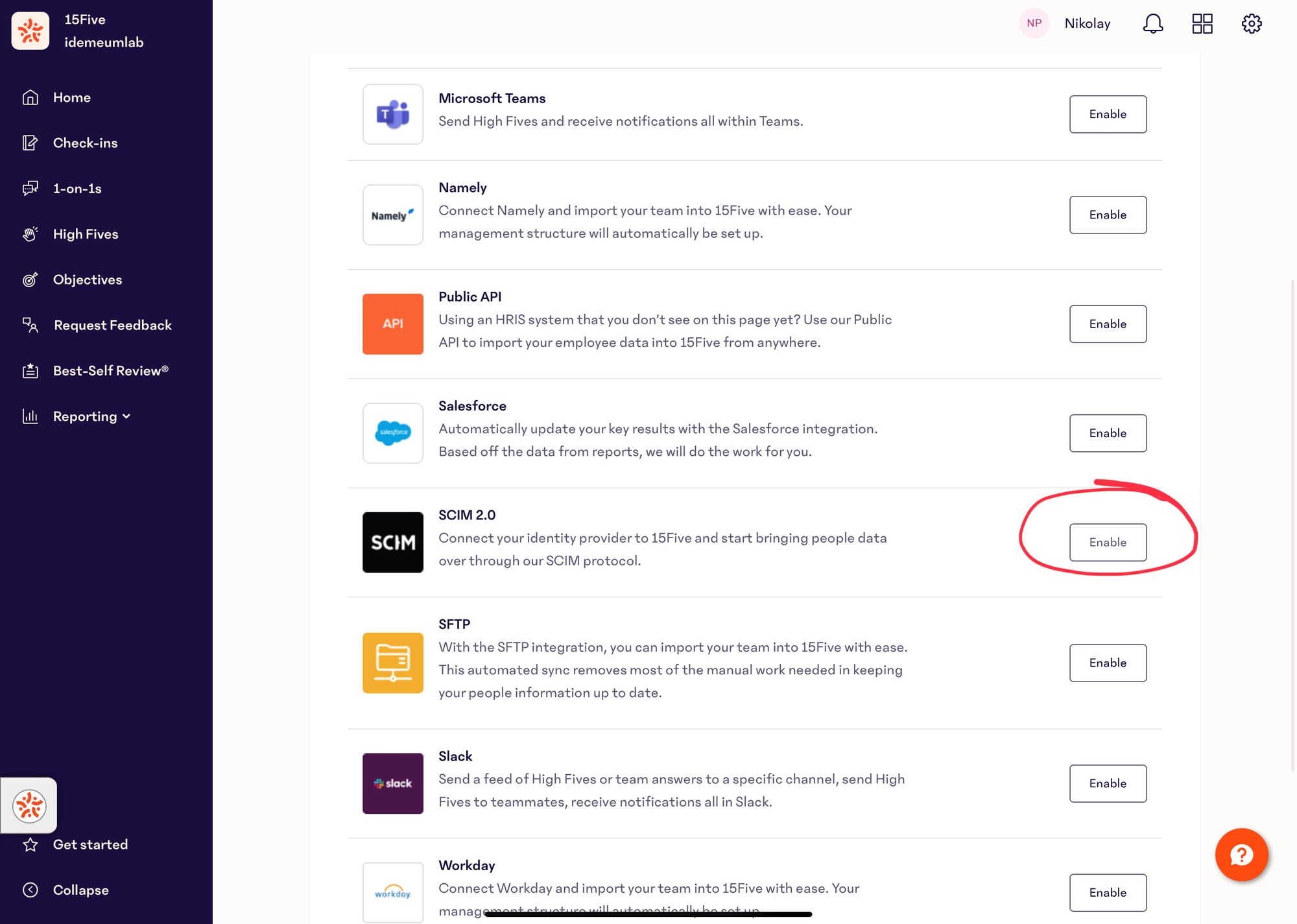Click the Microsoft Teams logo
This screenshot has height=924, width=1297.
(x=393, y=114)
